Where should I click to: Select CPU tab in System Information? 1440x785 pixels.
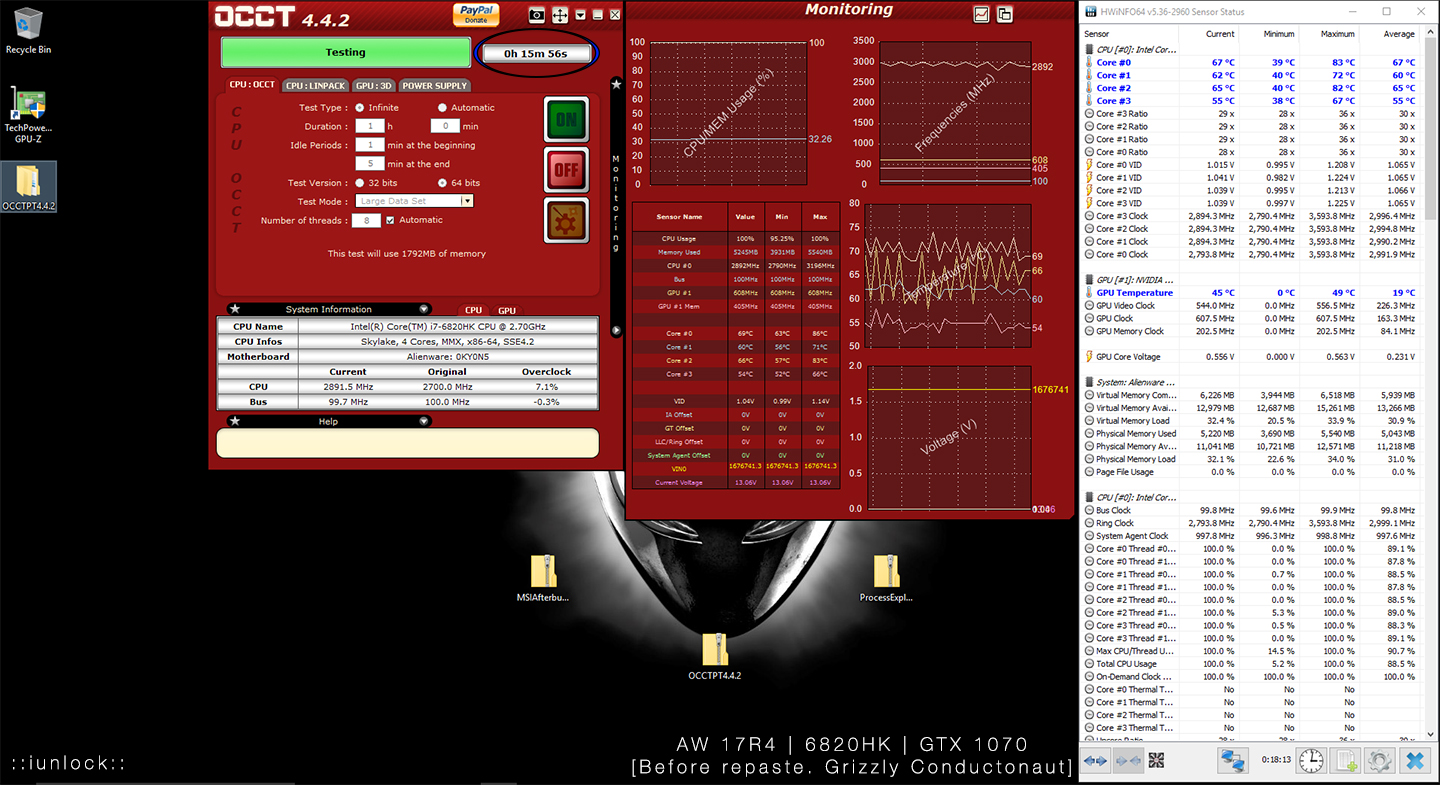click(x=473, y=310)
